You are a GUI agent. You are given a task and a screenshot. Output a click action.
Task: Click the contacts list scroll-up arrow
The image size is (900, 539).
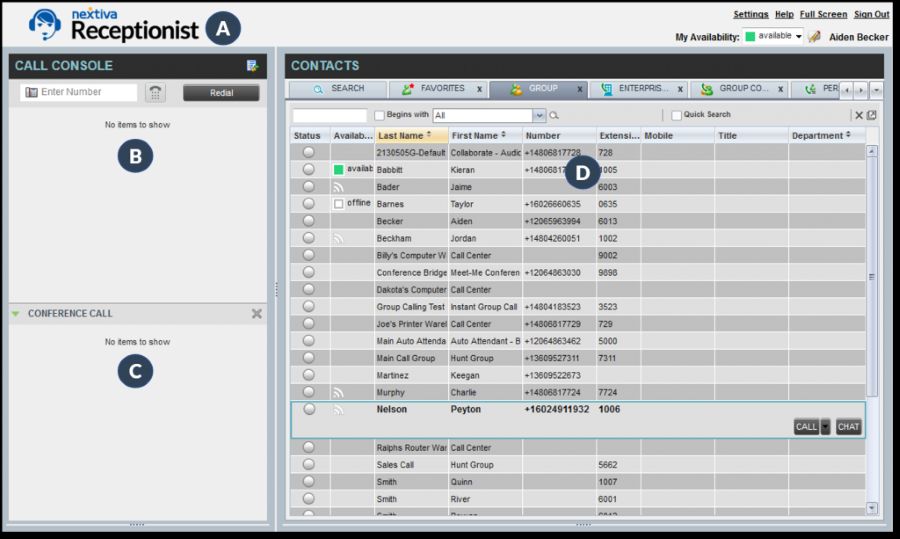pyautogui.click(x=872, y=151)
